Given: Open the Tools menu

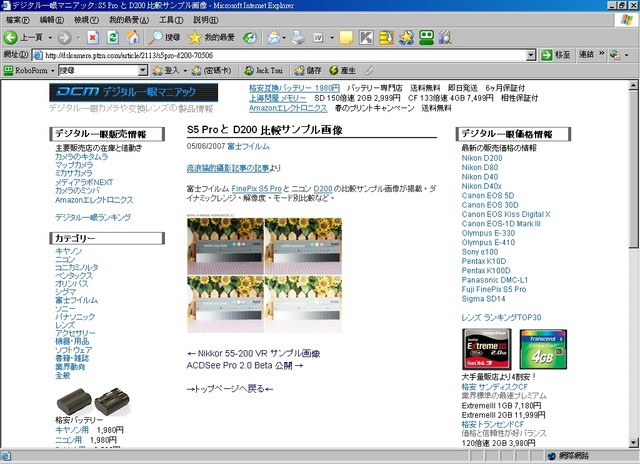Looking at the screenshot, I should (x=171, y=20).
